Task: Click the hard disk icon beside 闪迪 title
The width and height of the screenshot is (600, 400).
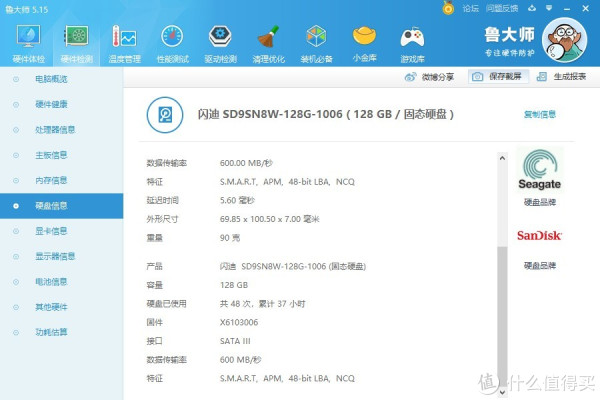Action: [165, 115]
